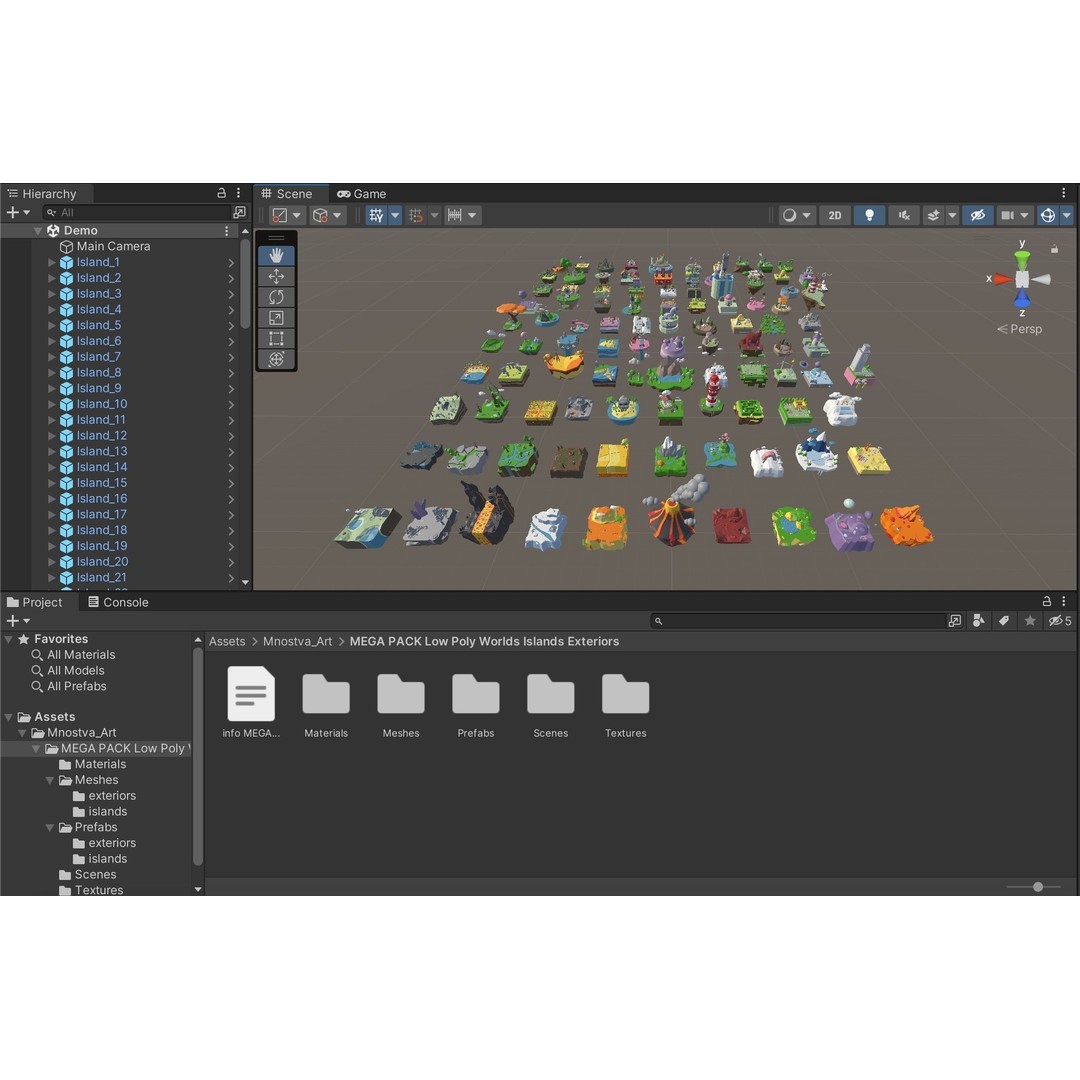Open the Project create plus dropdown

[x=18, y=621]
